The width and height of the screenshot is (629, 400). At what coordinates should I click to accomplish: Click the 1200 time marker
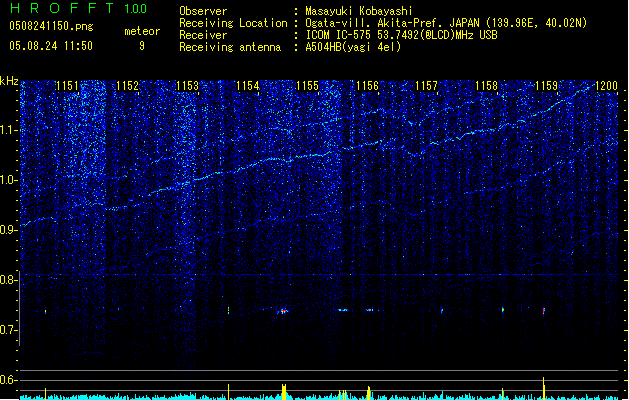click(606, 87)
